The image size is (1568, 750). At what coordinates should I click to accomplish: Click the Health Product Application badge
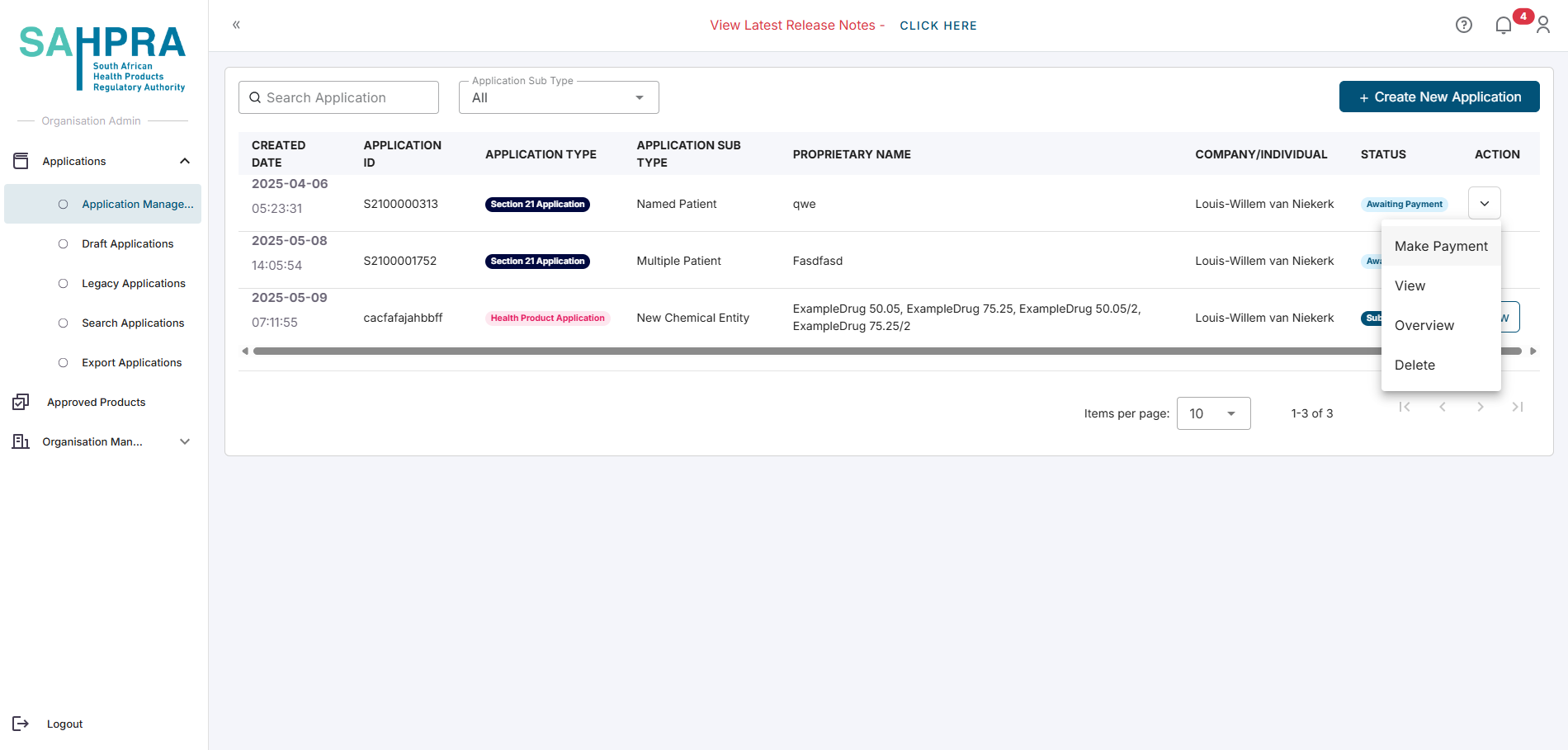pos(547,318)
